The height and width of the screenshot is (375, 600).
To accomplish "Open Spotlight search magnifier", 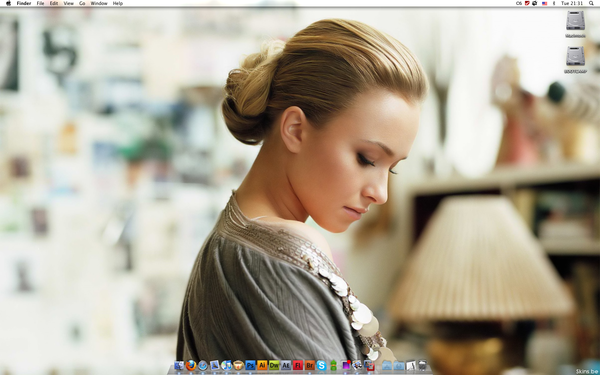I will point(592,3).
